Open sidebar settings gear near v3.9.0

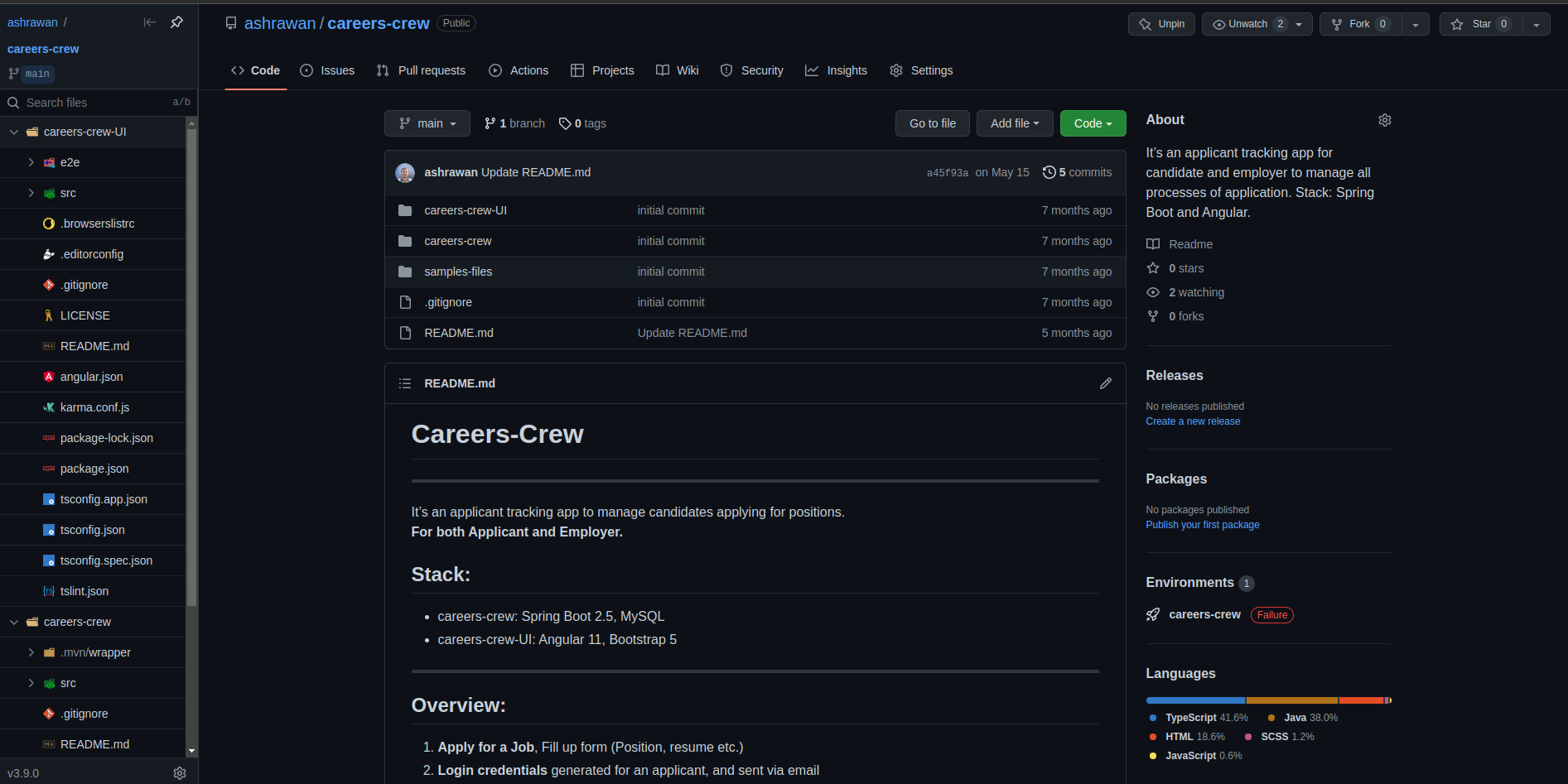pos(180,773)
